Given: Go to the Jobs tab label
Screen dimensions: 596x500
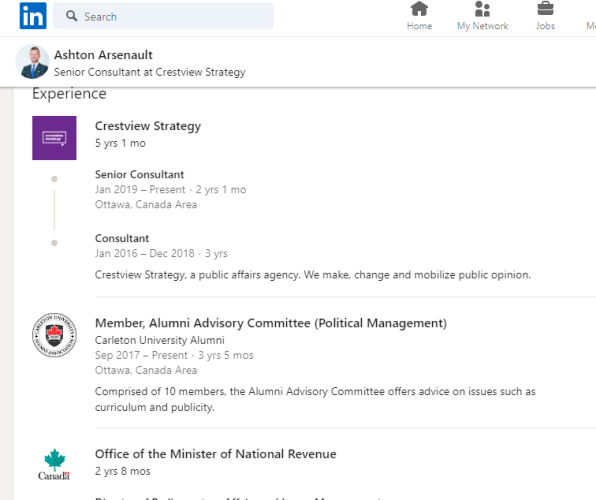Looking at the screenshot, I should point(545,26).
